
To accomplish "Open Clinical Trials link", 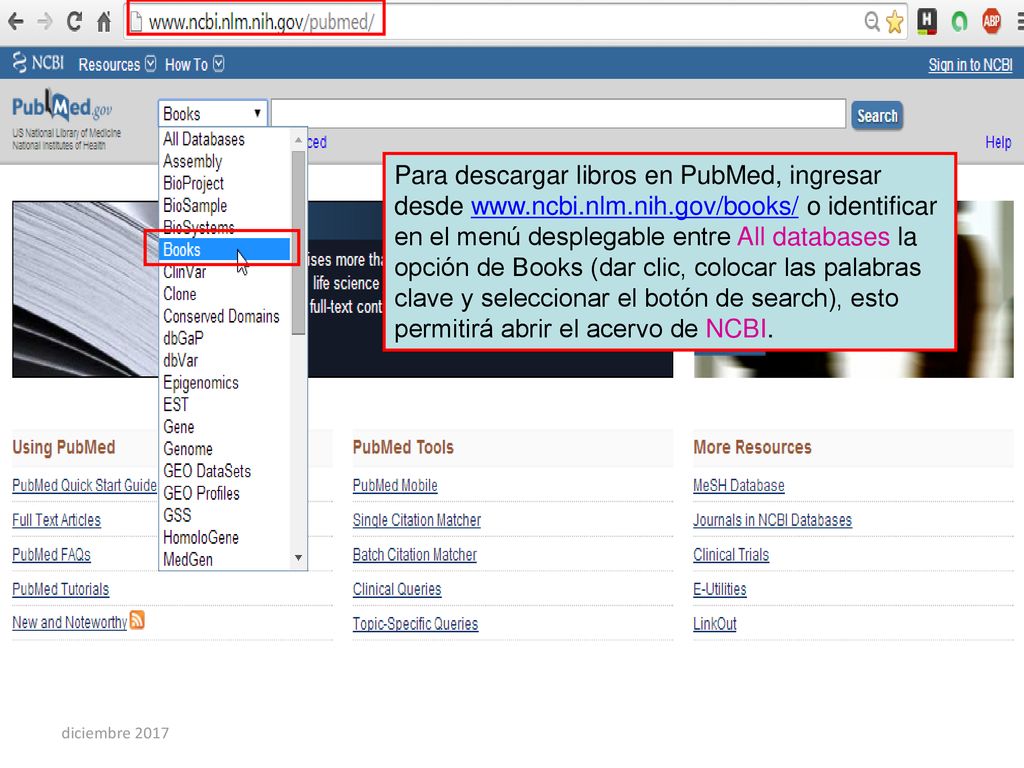I will coord(731,554).
